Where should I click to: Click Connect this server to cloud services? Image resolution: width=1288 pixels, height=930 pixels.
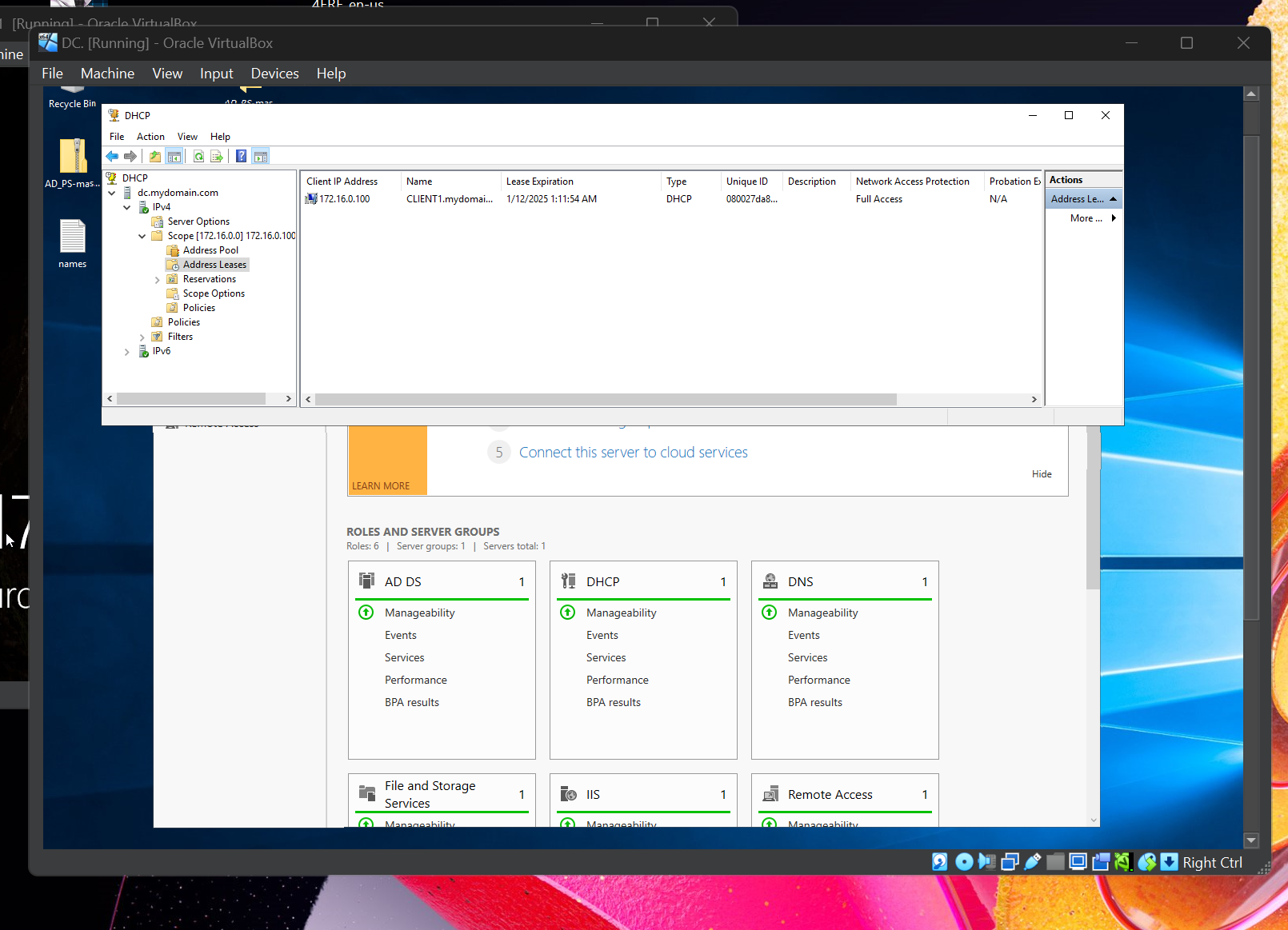coord(633,453)
